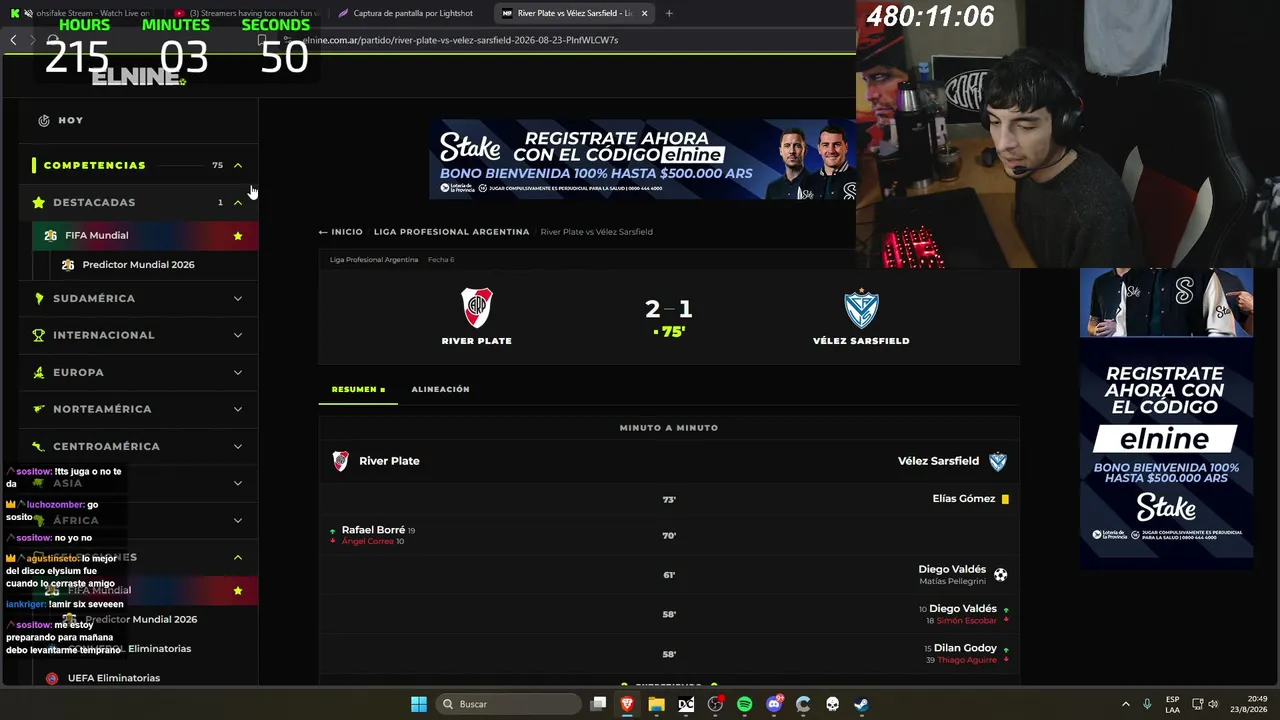
Task: Click the yellow card beside Elías Gómez
Action: [1005, 499]
